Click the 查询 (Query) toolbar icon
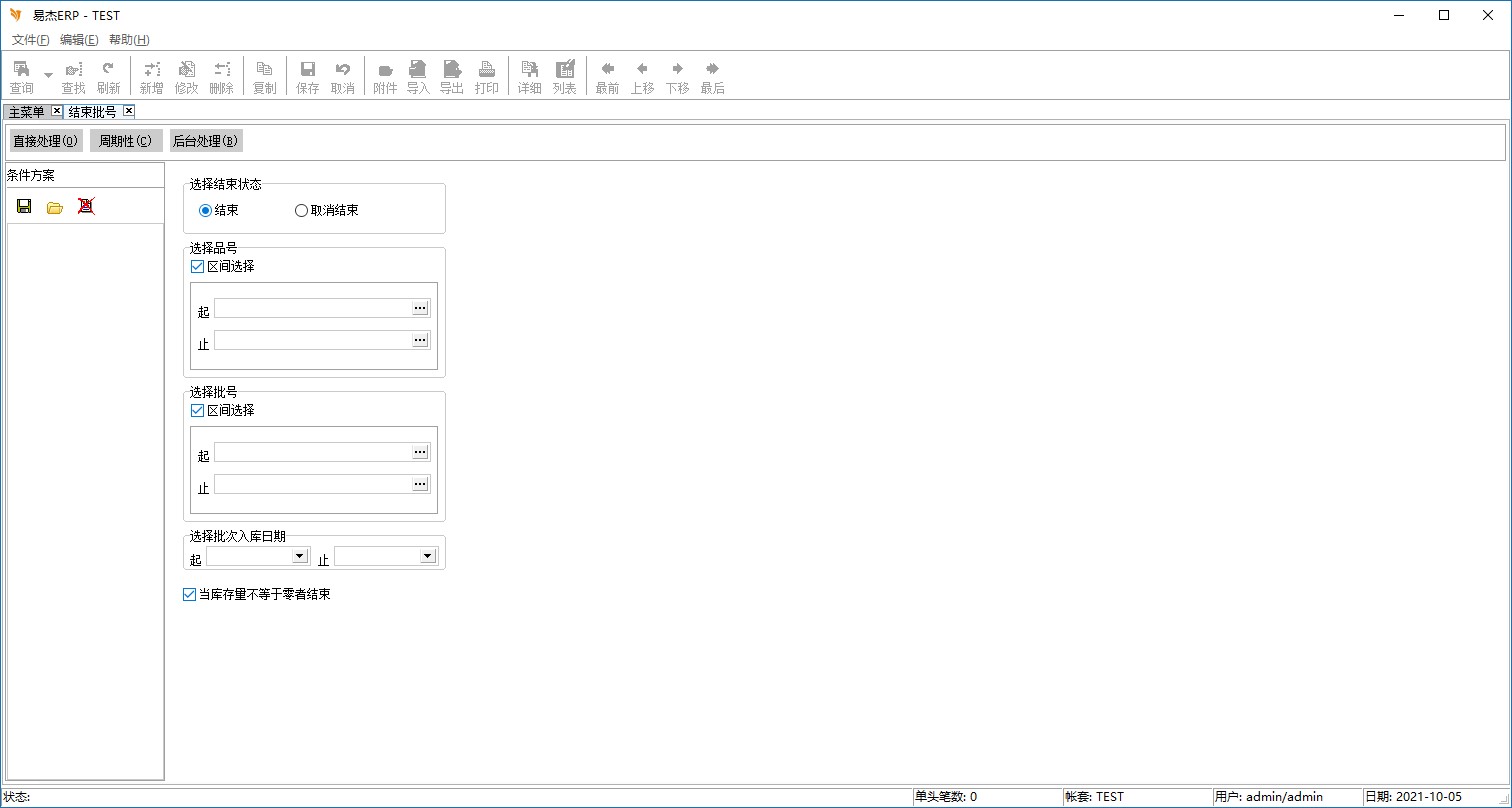Image resolution: width=1512 pixels, height=808 pixels. 21,76
